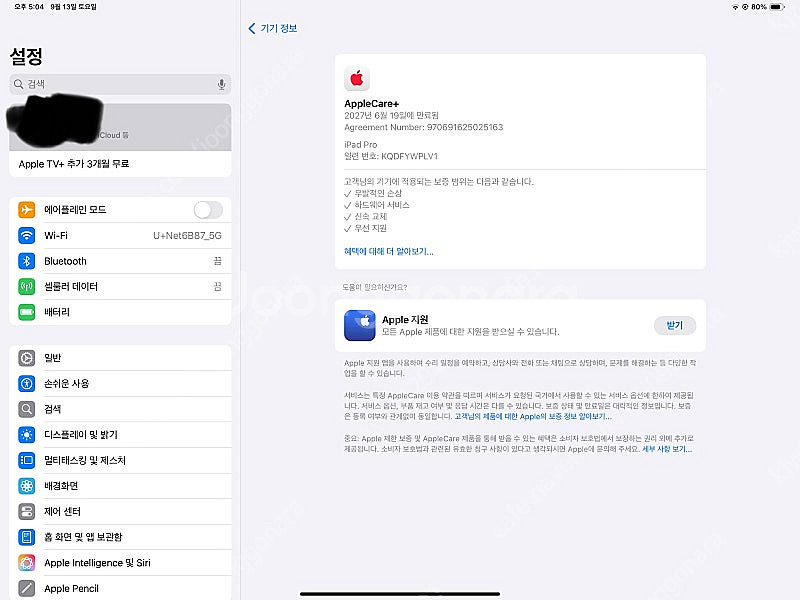This screenshot has height=600, width=800.
Task: Open Apple Pencil settings
Action: tap(120, 588)
